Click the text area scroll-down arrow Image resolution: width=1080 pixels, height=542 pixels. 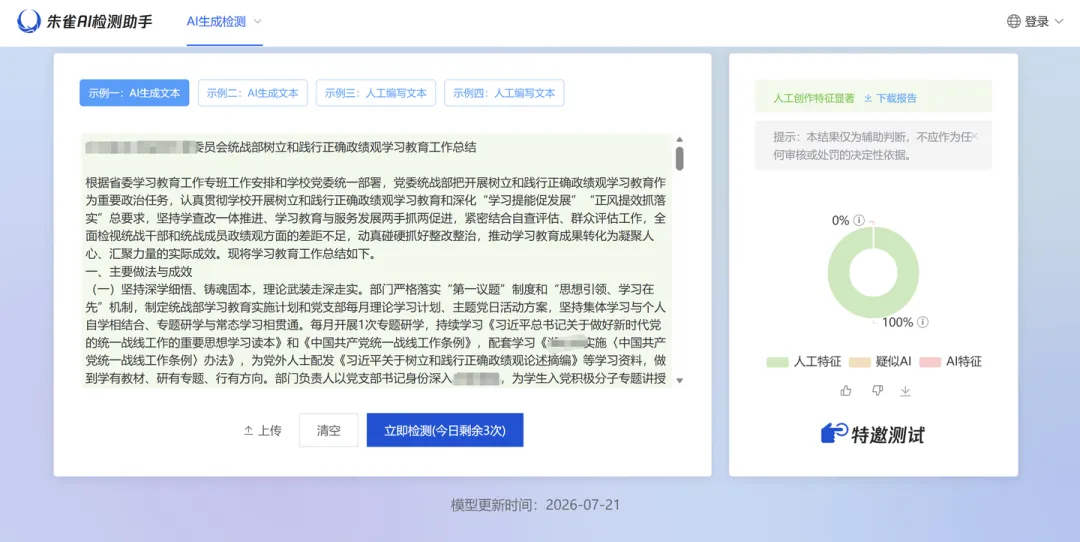tap(679, 380)
